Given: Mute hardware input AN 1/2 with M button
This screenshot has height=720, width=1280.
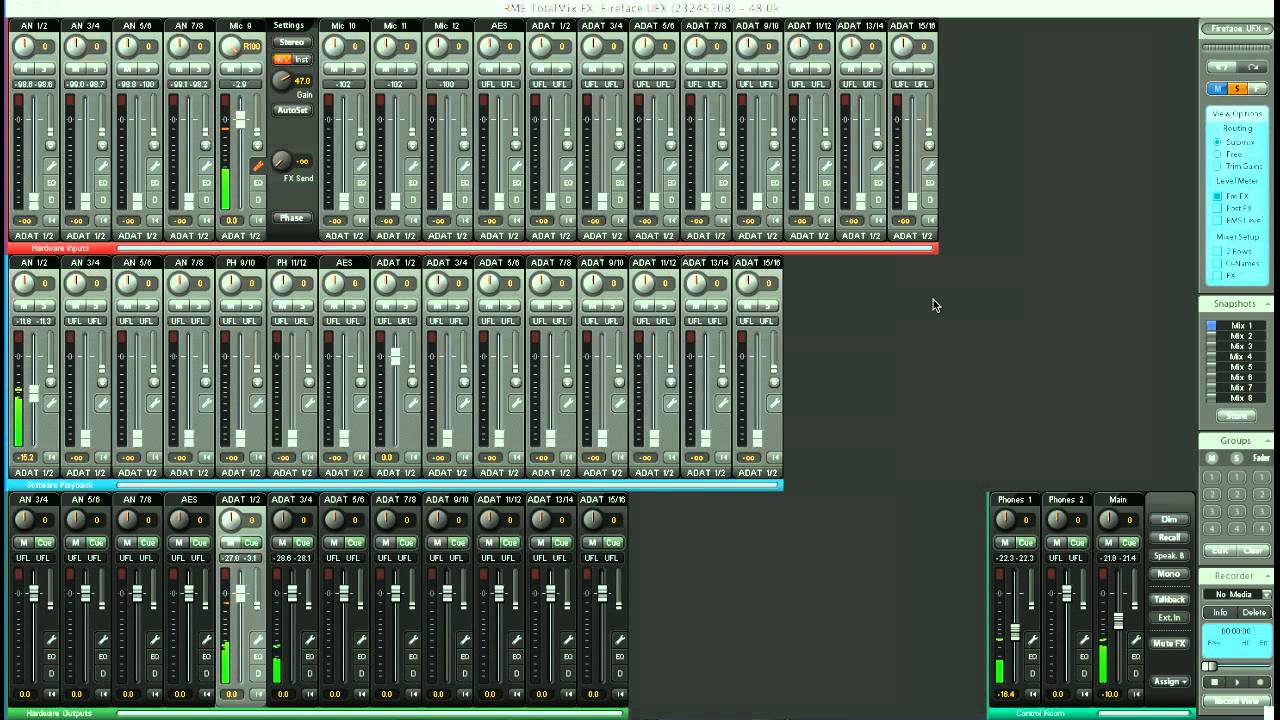Looking at the screenshot, I should 24,68.
